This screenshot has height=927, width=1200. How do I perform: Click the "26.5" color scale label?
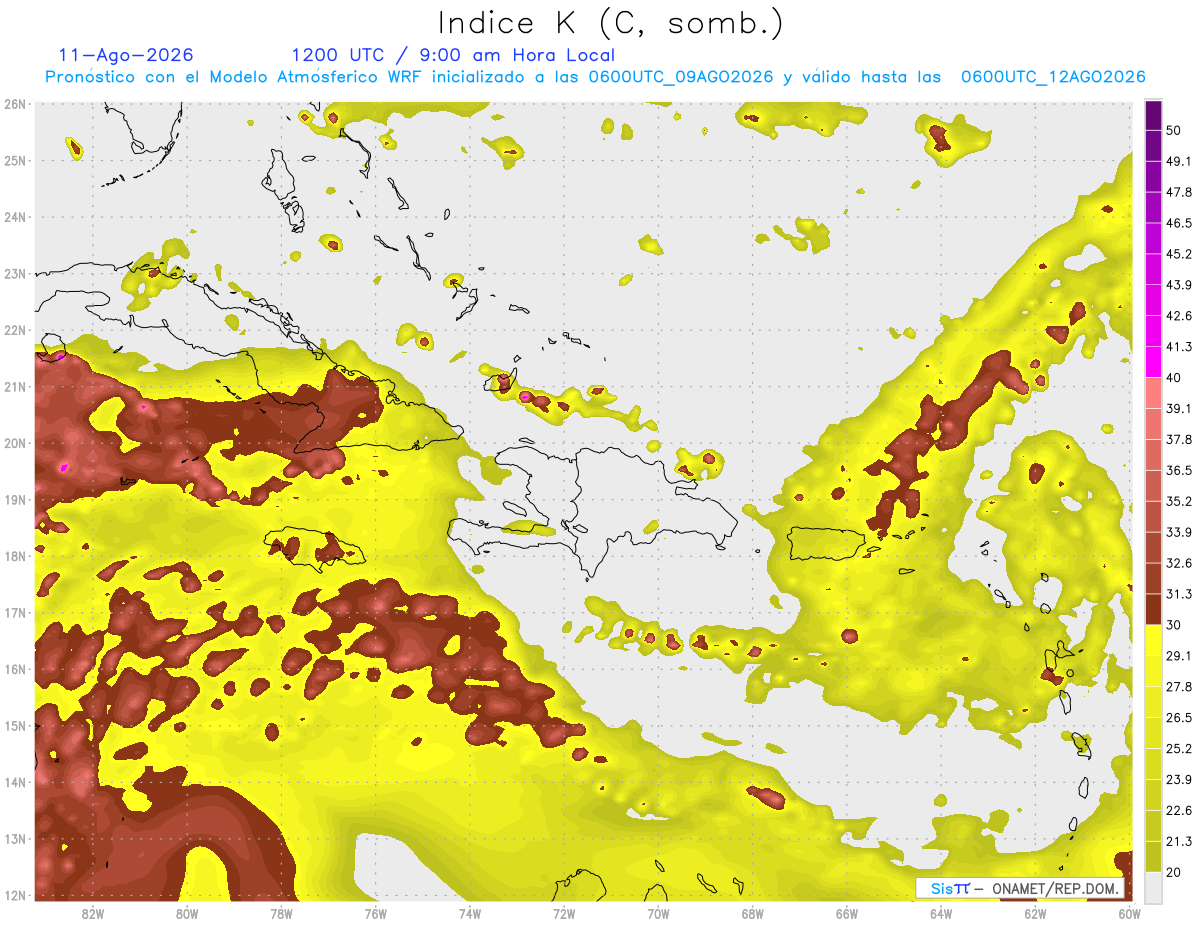tap(1179, 718)
